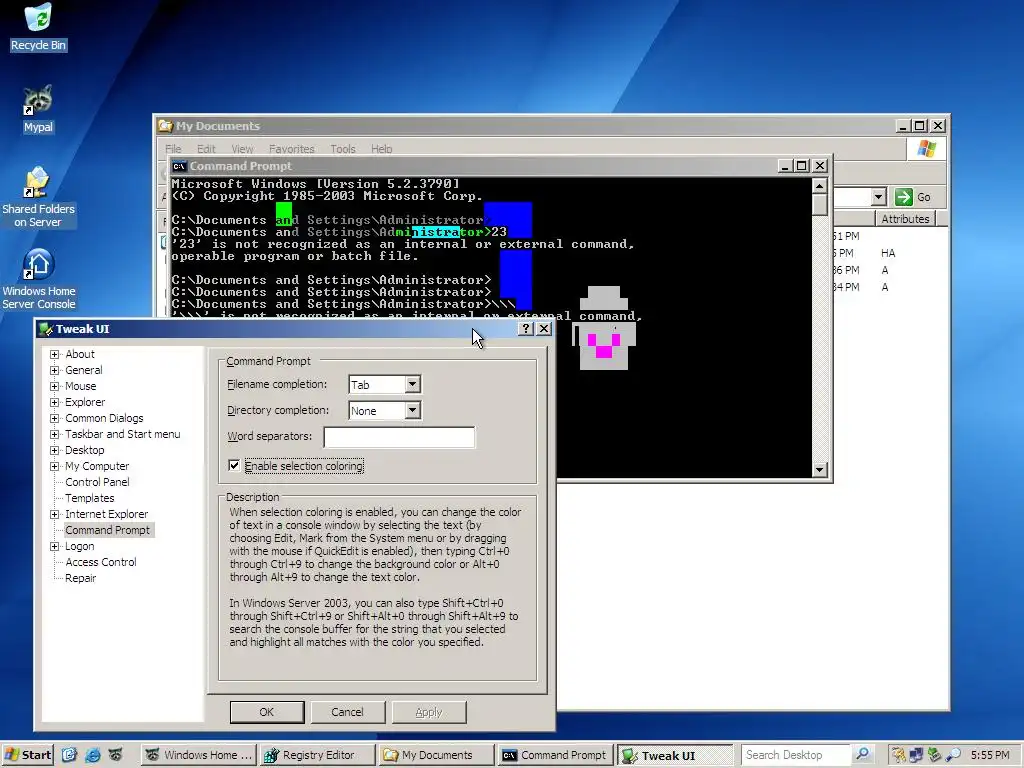Select Repair in the tree
Image resolution: width=1024 pixels, height=768 pixels.
pos(80,578)
